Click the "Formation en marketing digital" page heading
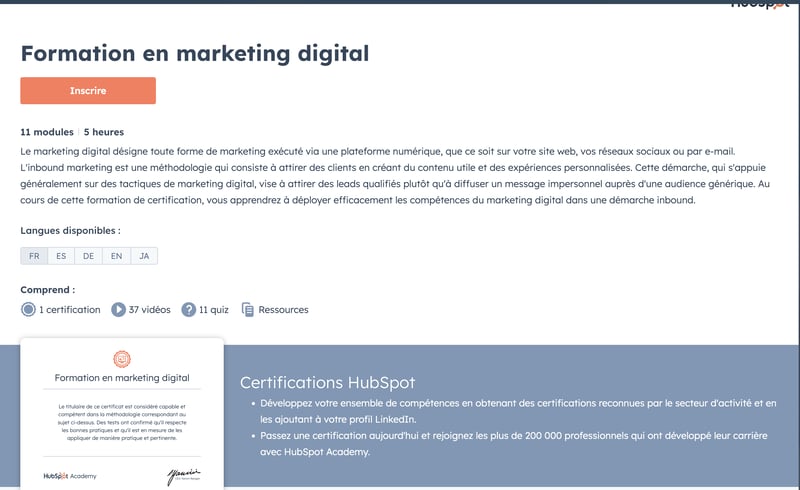The image size is (800, 490). [x=195, y=54]
